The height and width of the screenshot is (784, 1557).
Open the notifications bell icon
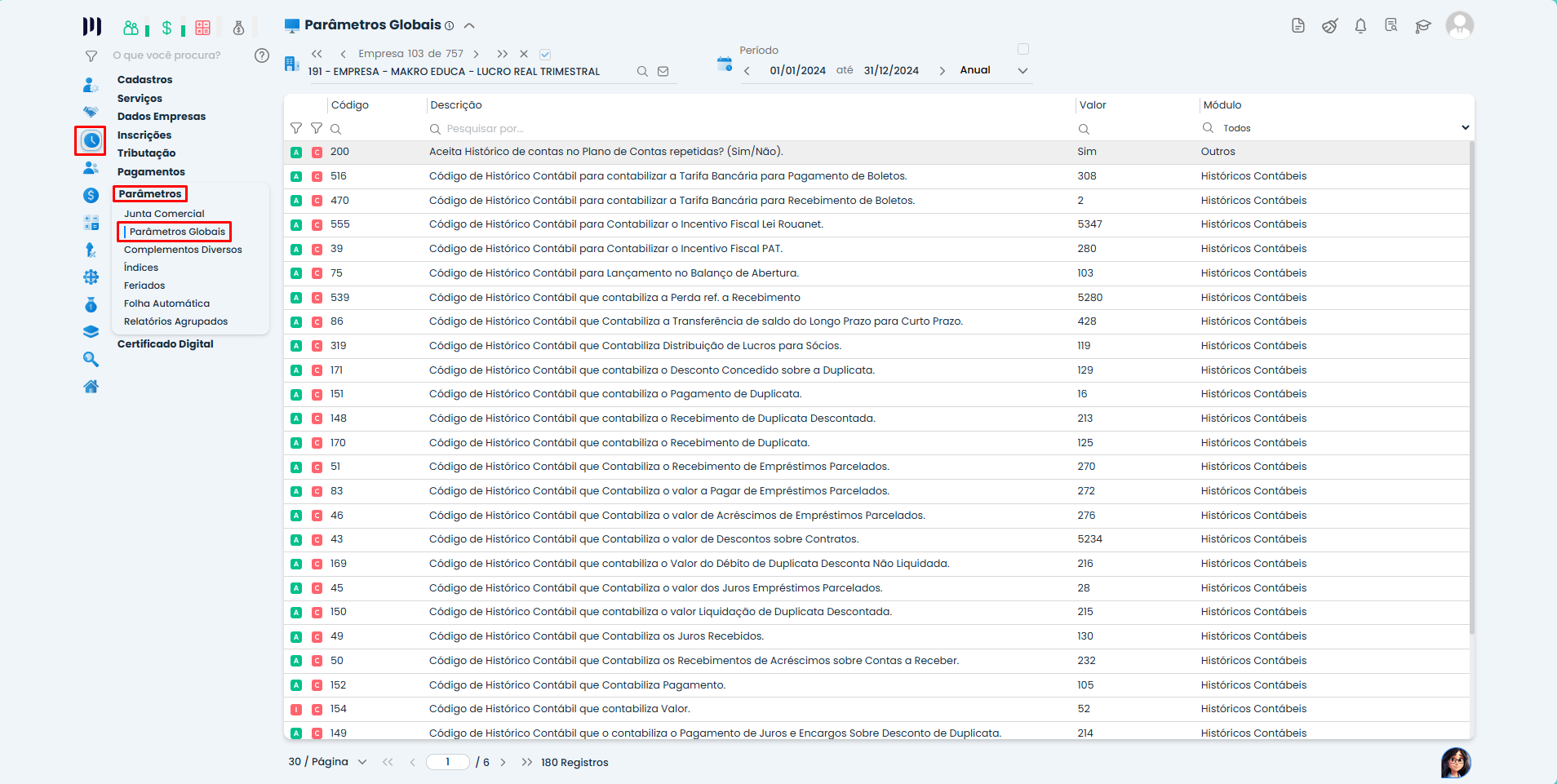(x=1360, y=26)
